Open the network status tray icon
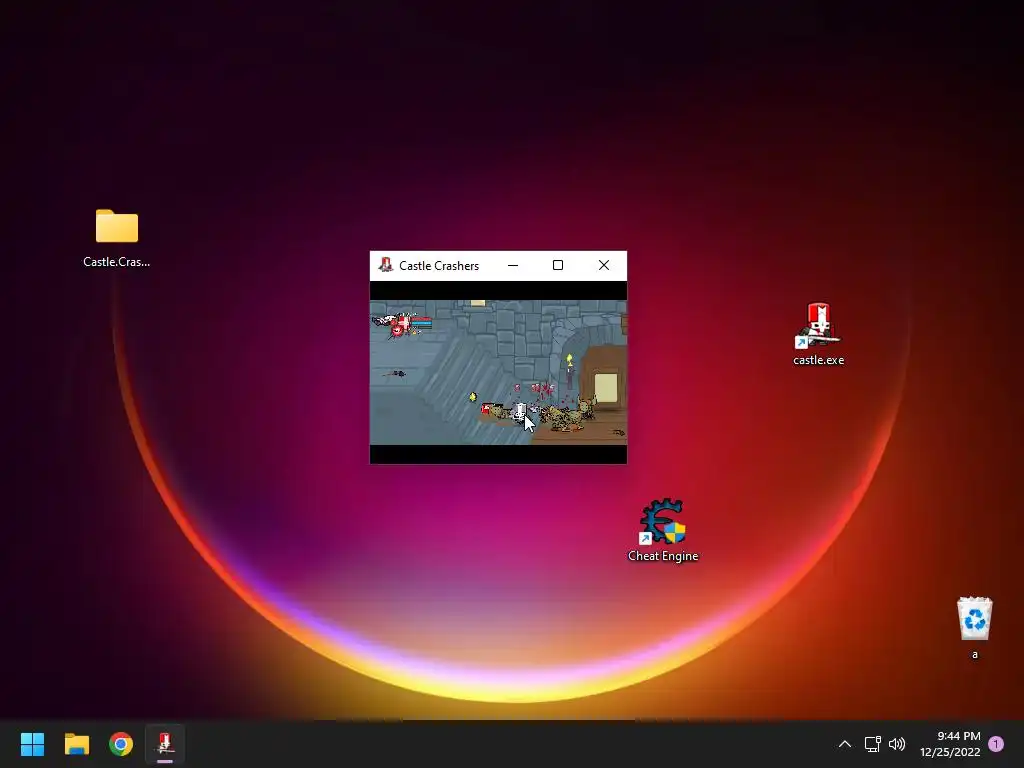1024x768 pixels. 872,744
